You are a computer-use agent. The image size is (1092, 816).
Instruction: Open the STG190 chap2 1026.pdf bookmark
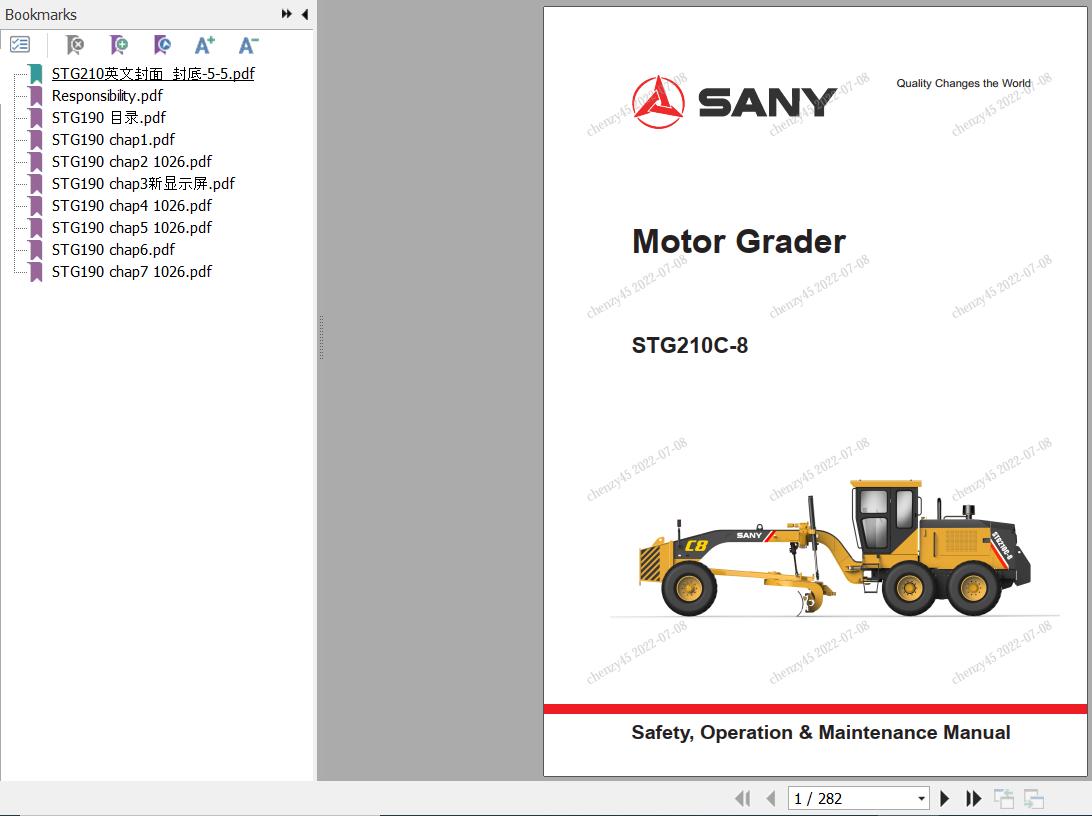[132, 162]
